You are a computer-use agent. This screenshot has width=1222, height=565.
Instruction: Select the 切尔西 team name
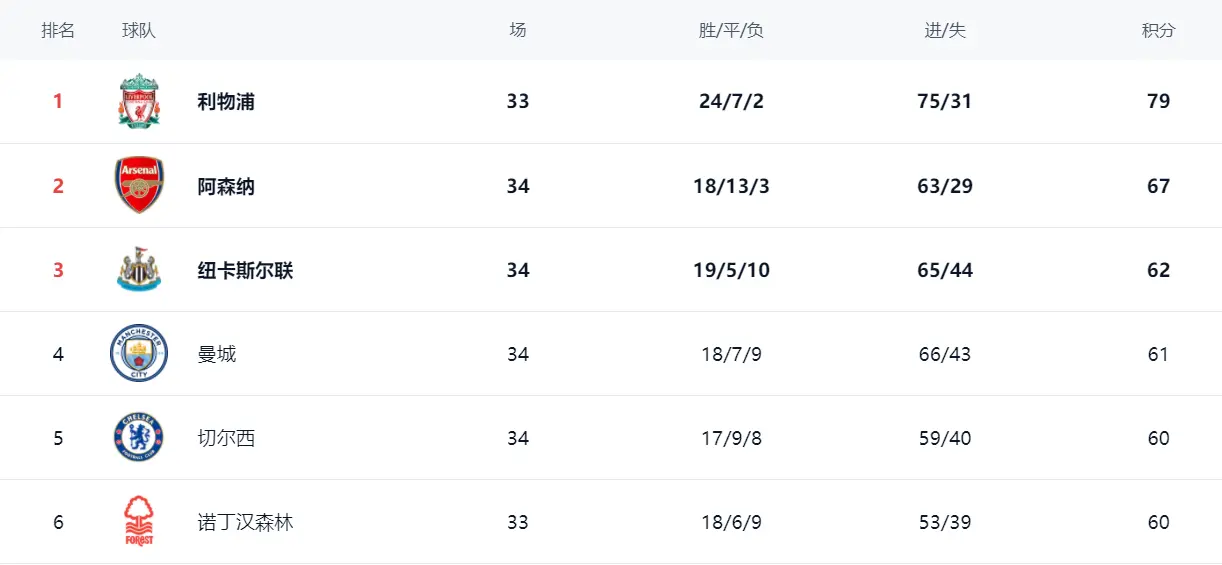[x=226, y=438]
